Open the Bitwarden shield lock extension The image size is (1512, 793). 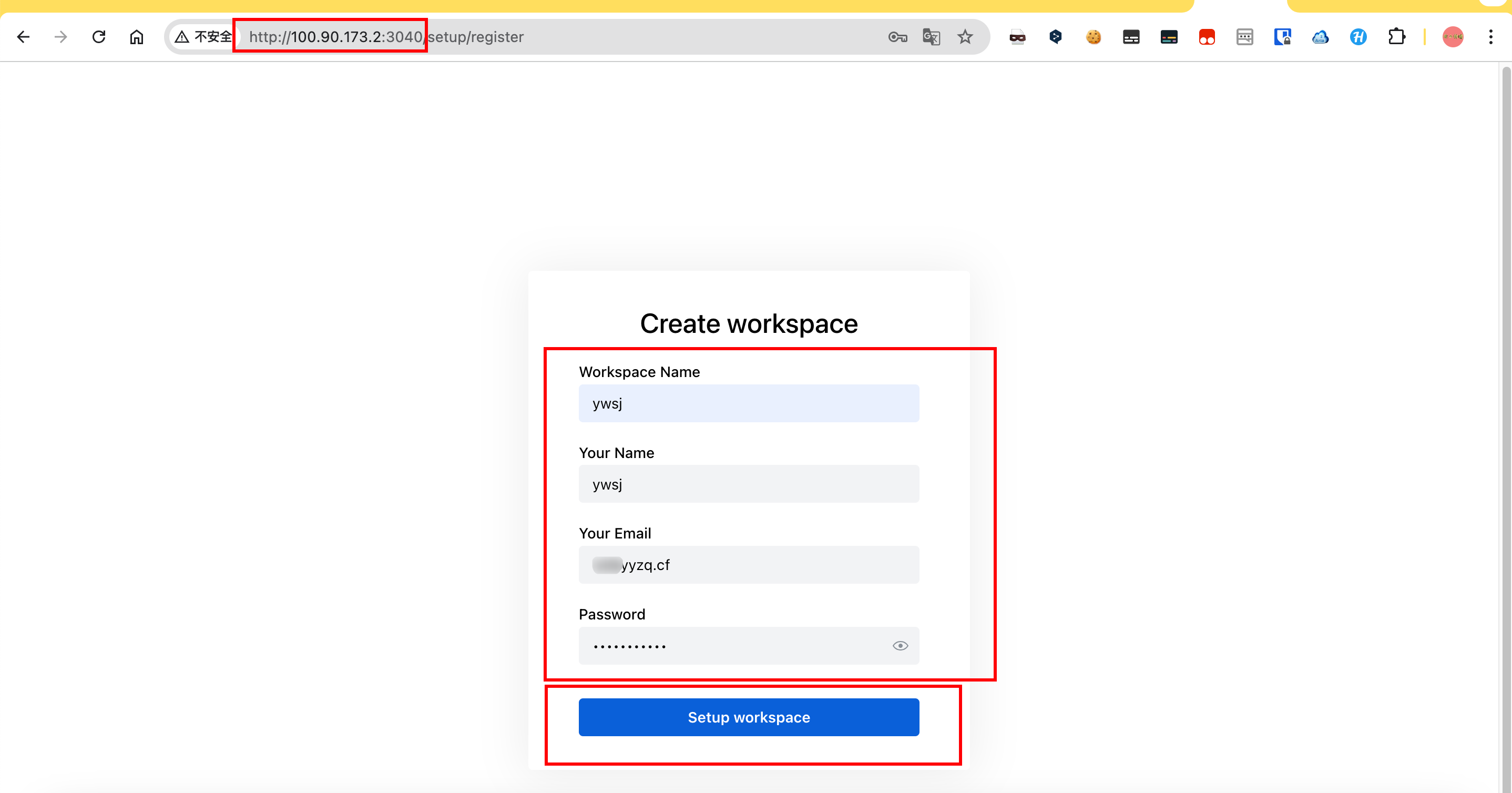(x=1282, y=37)
